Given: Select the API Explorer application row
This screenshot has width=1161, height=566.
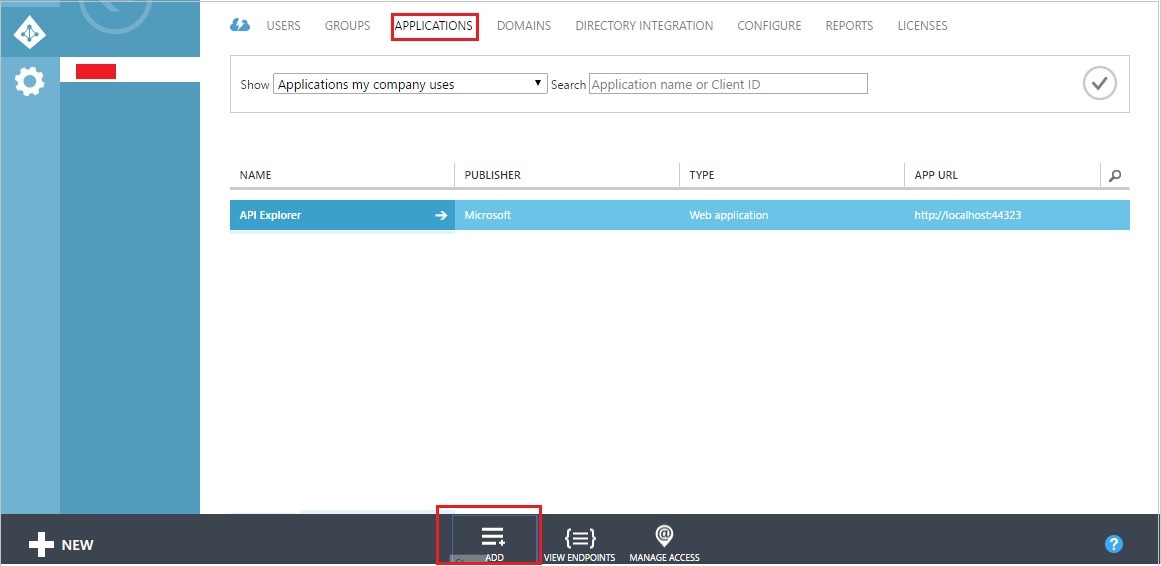Looking at the screenshot, I should (680, 216).
